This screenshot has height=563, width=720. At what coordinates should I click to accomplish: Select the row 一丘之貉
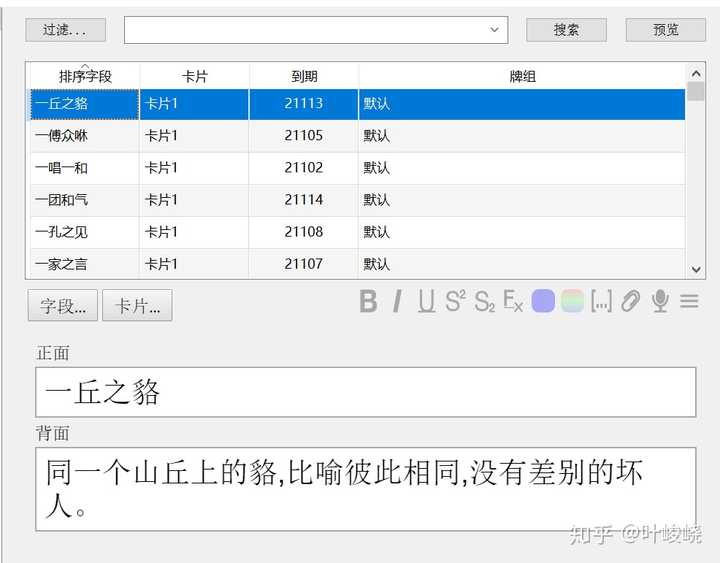(358, 104)
